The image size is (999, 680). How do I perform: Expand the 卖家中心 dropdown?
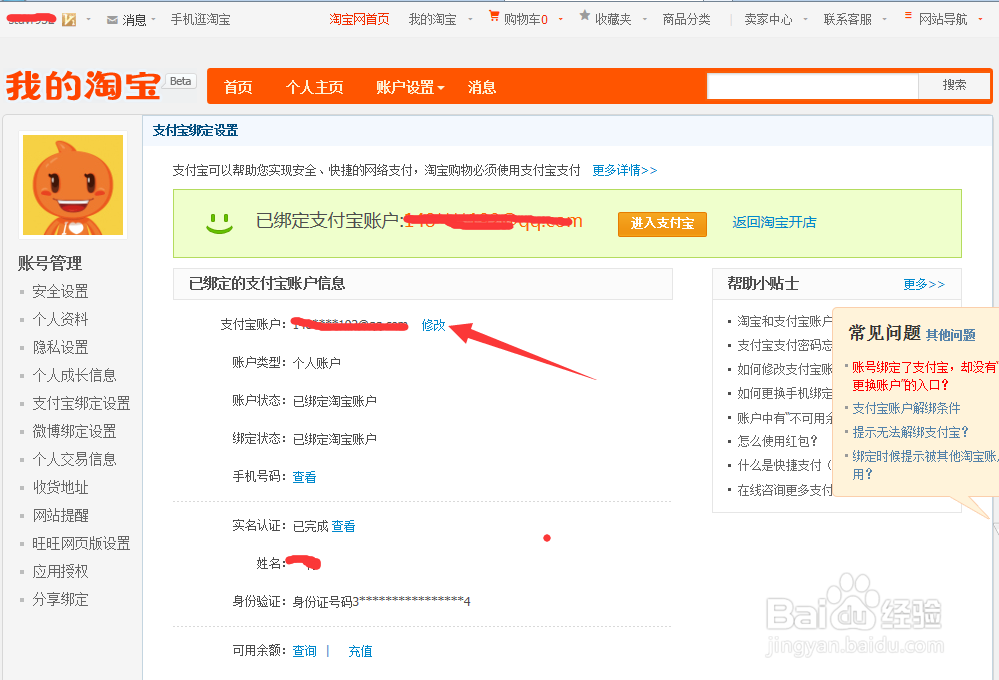click(805, 20)
